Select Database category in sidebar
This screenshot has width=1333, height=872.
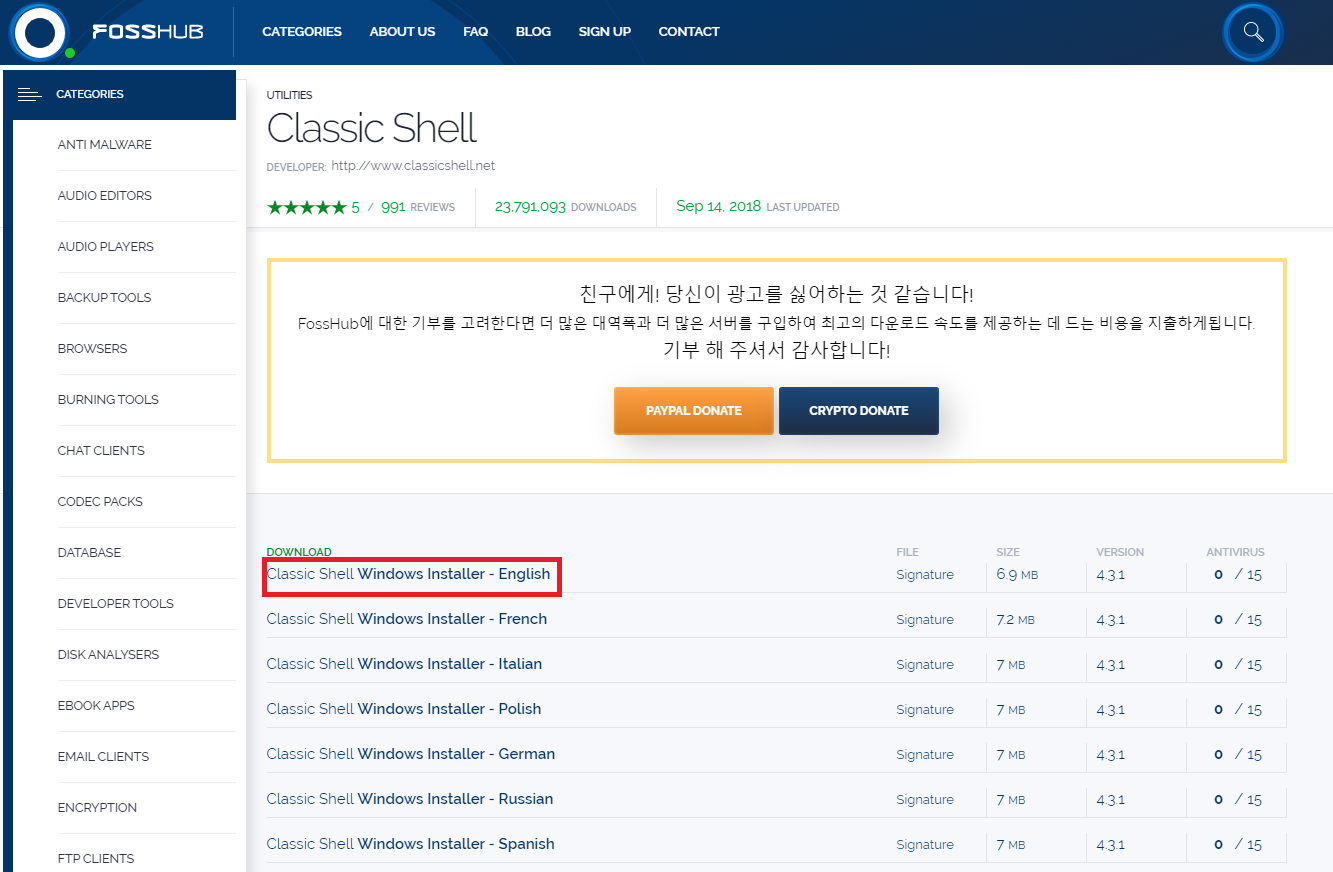[89, 553]
